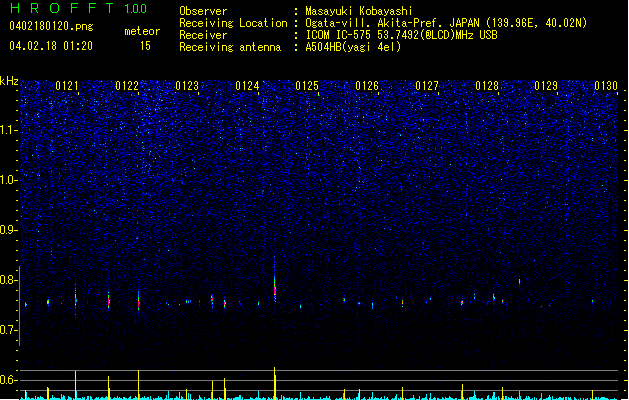
Task: Click the Receiver label
Action: pos(203,35)
